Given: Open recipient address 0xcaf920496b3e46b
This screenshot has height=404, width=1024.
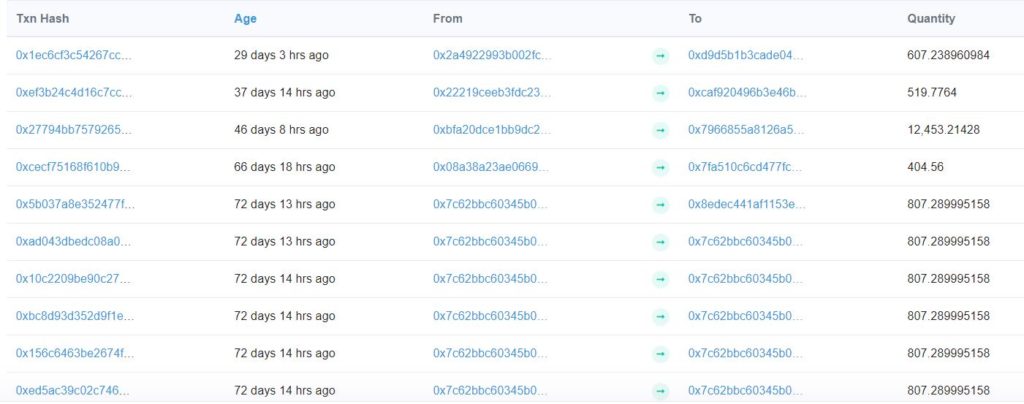Looking at the screenshot, I should [746, 93].
